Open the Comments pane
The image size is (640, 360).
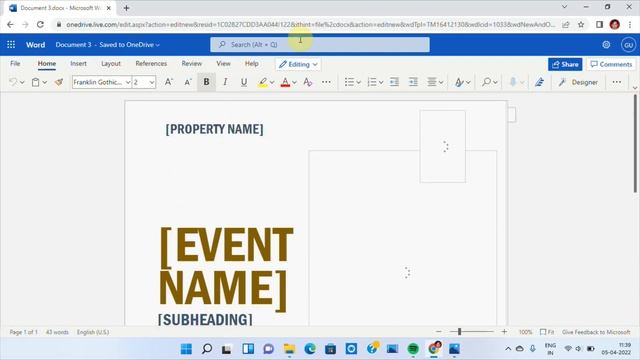611,64
